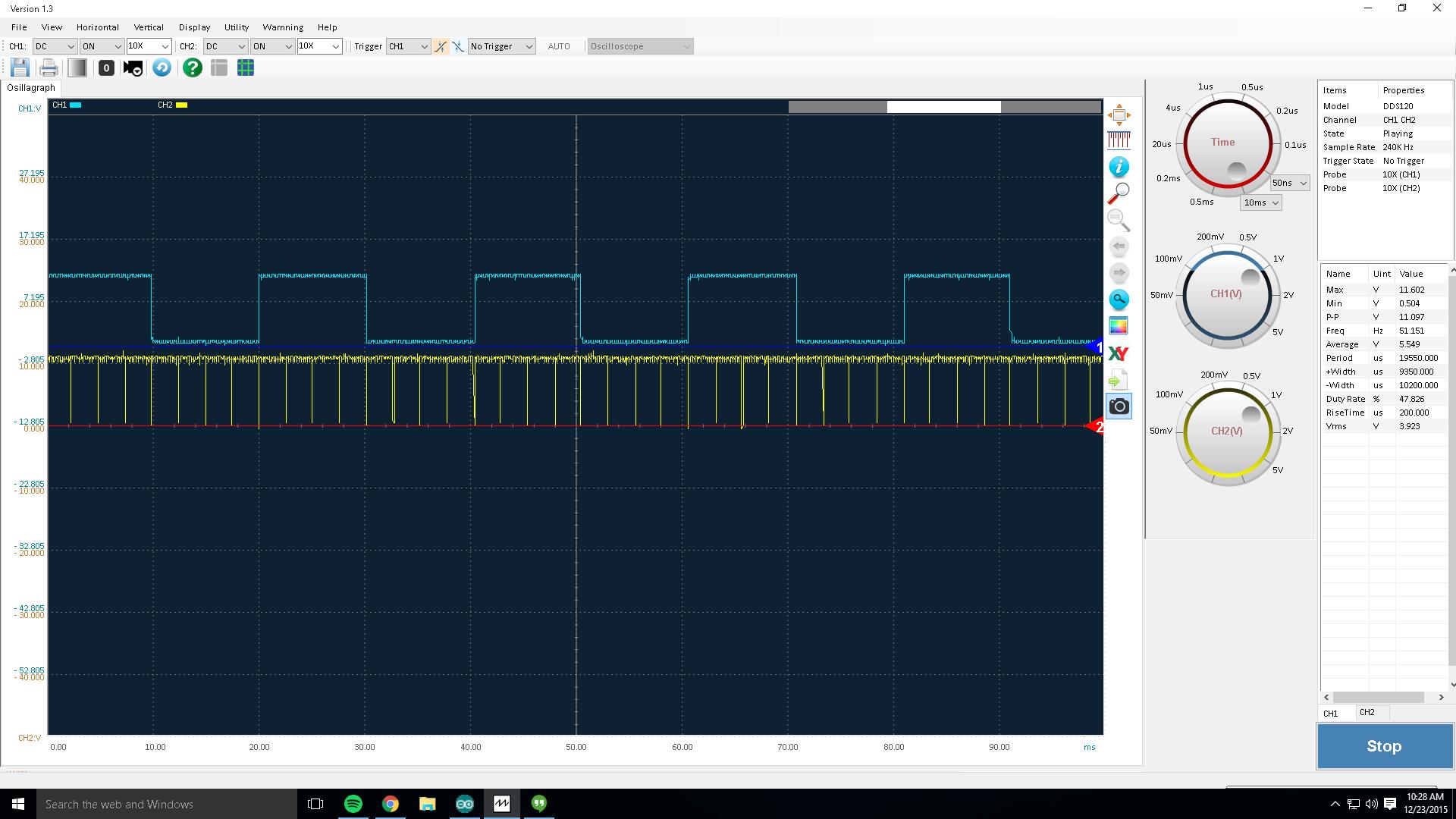
Task: Click the waveform position bar at top
Action: (945, 107)
